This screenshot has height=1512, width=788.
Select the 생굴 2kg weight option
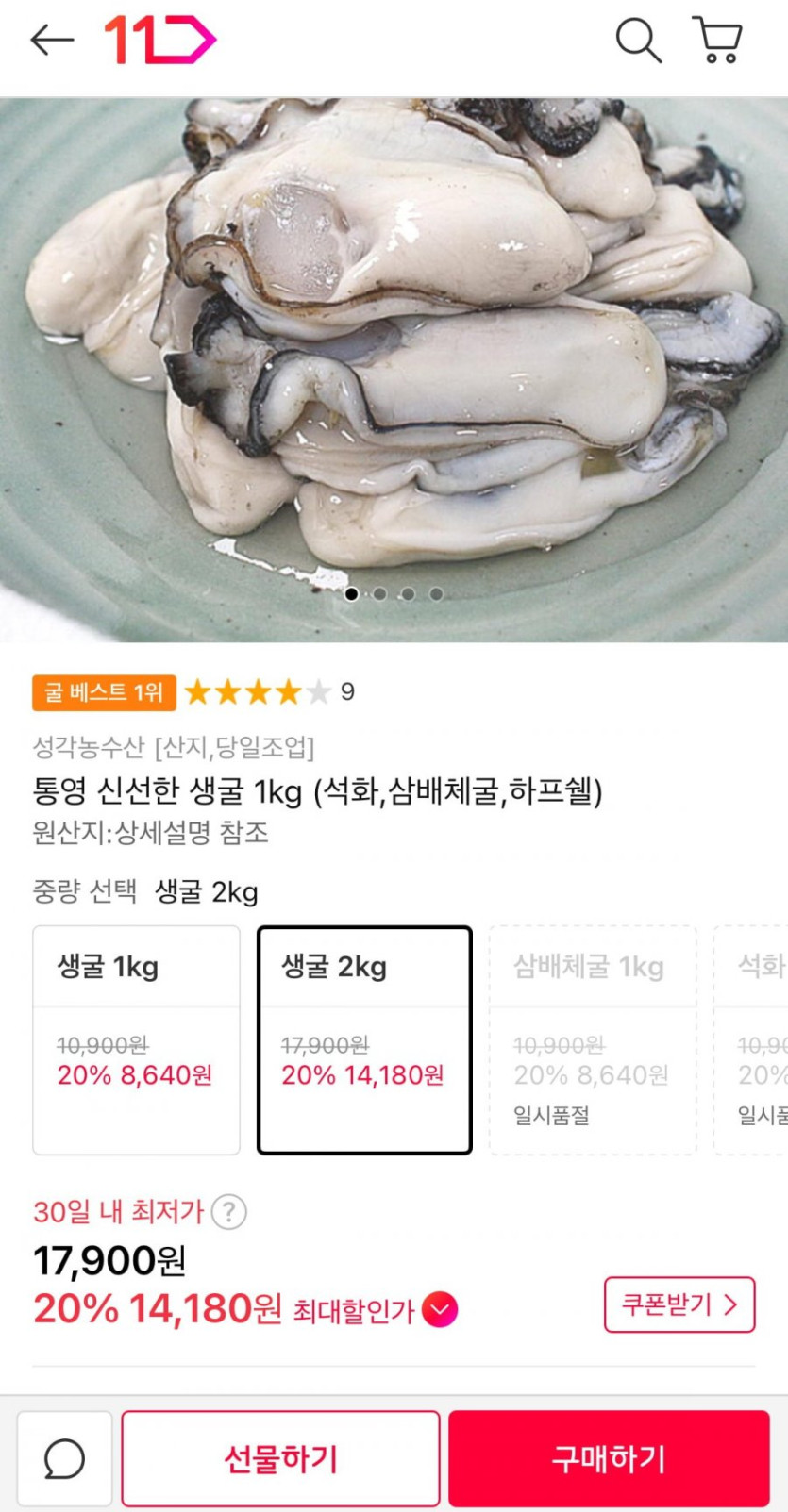364,1039
